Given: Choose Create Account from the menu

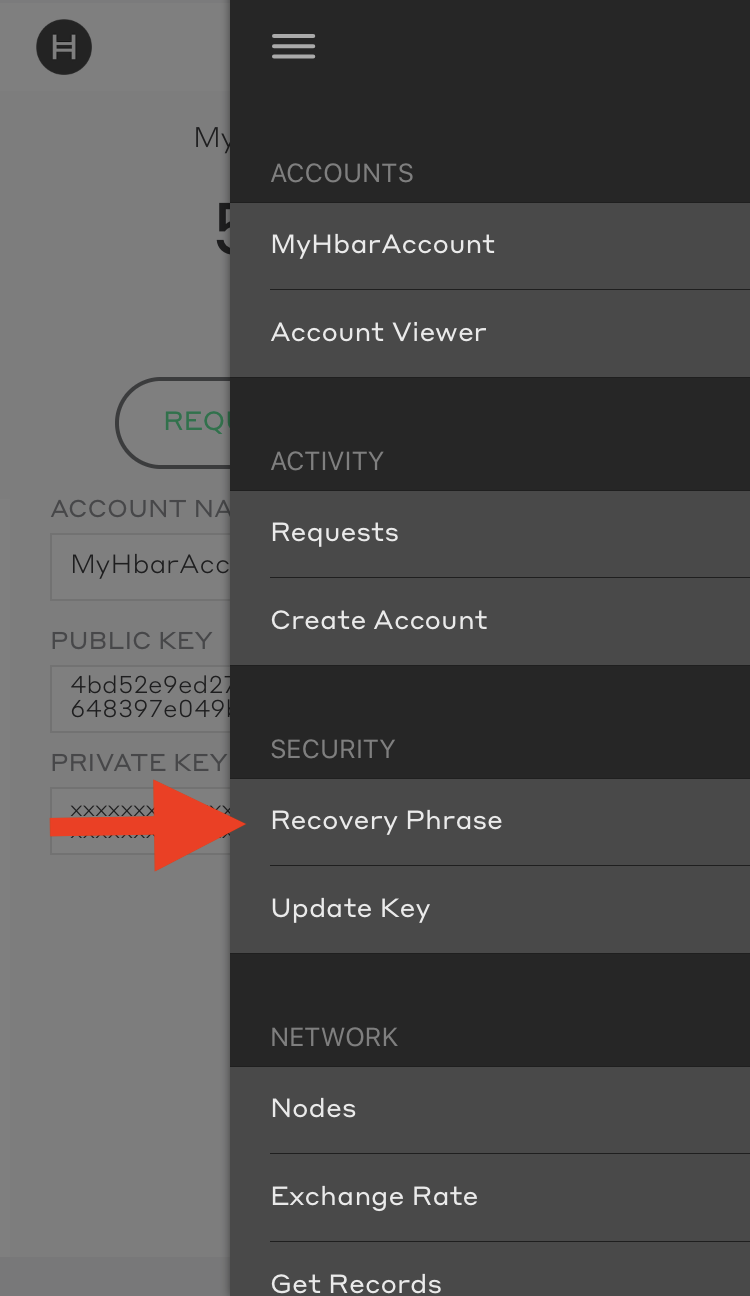Looking at the screenshot, I should tap(379, 621).
